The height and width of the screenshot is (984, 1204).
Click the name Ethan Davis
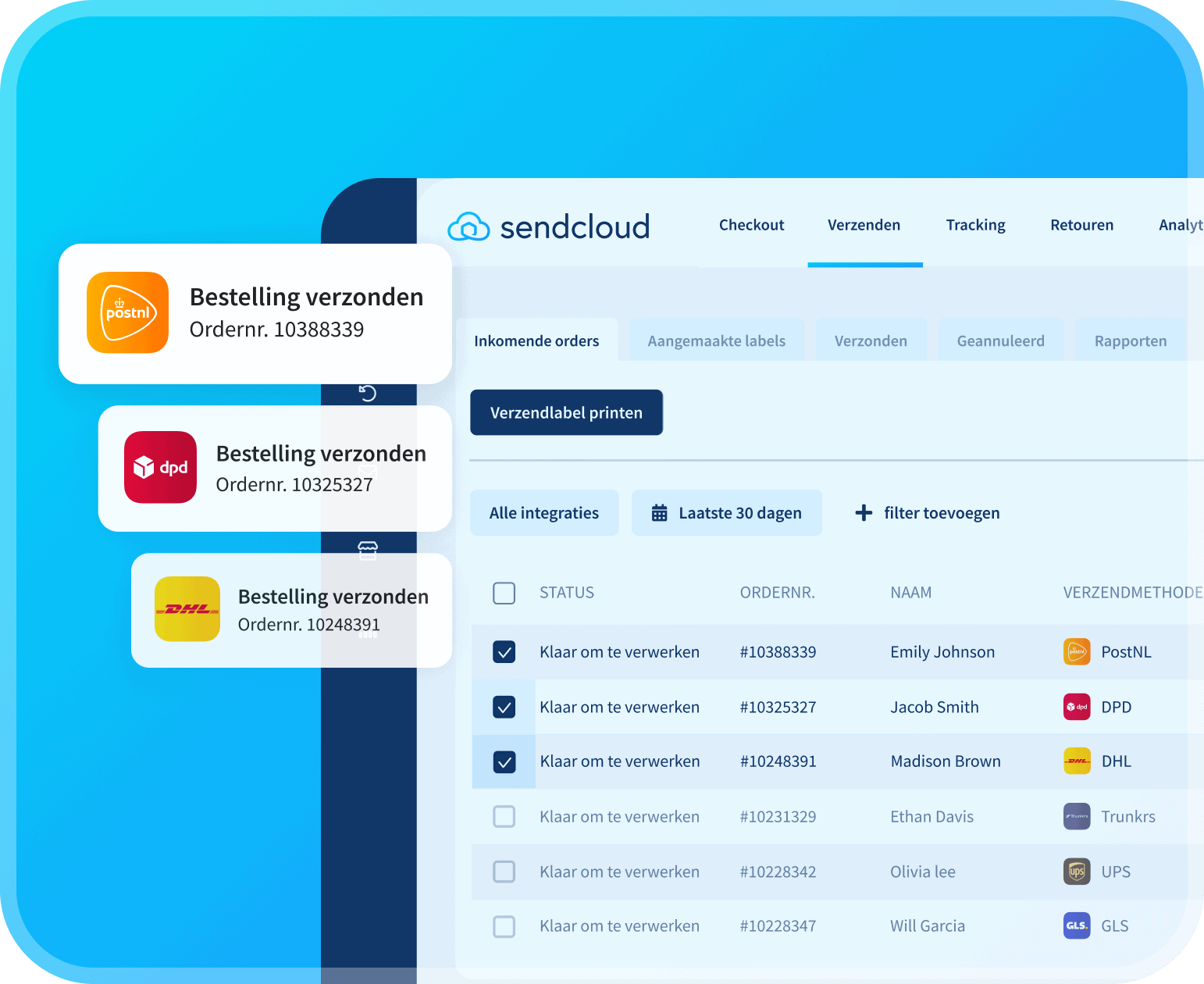(x=932, y=817)
